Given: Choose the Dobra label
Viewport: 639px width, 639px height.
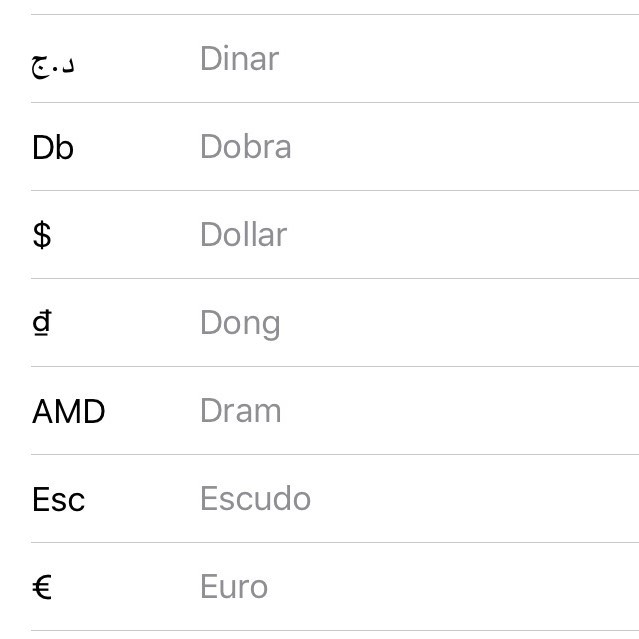Looking at the screenshot, I should pos(245,147).
